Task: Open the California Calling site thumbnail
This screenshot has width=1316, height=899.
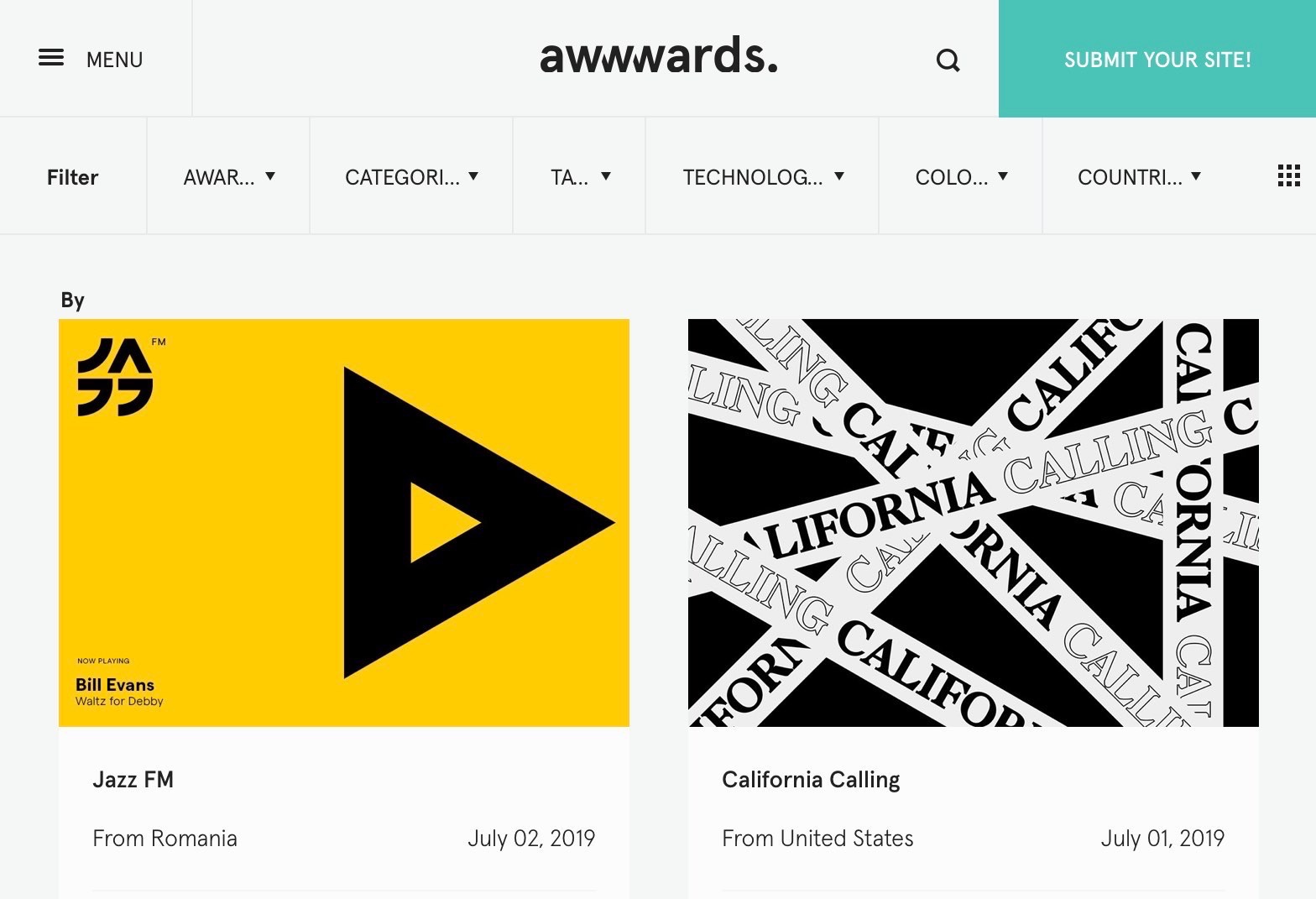Action: tap(974, 522)
